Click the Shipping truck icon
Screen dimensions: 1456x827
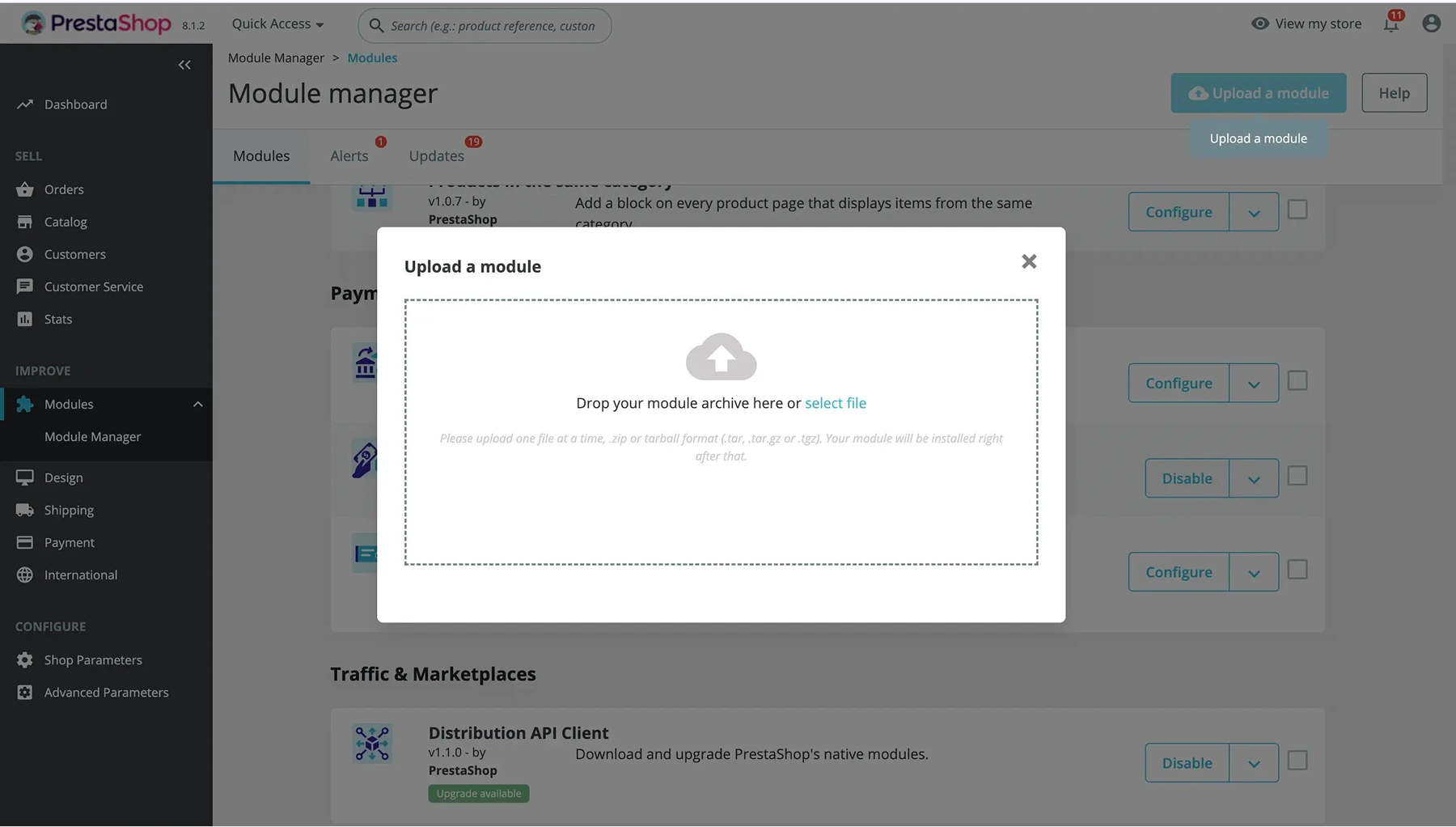25,510
